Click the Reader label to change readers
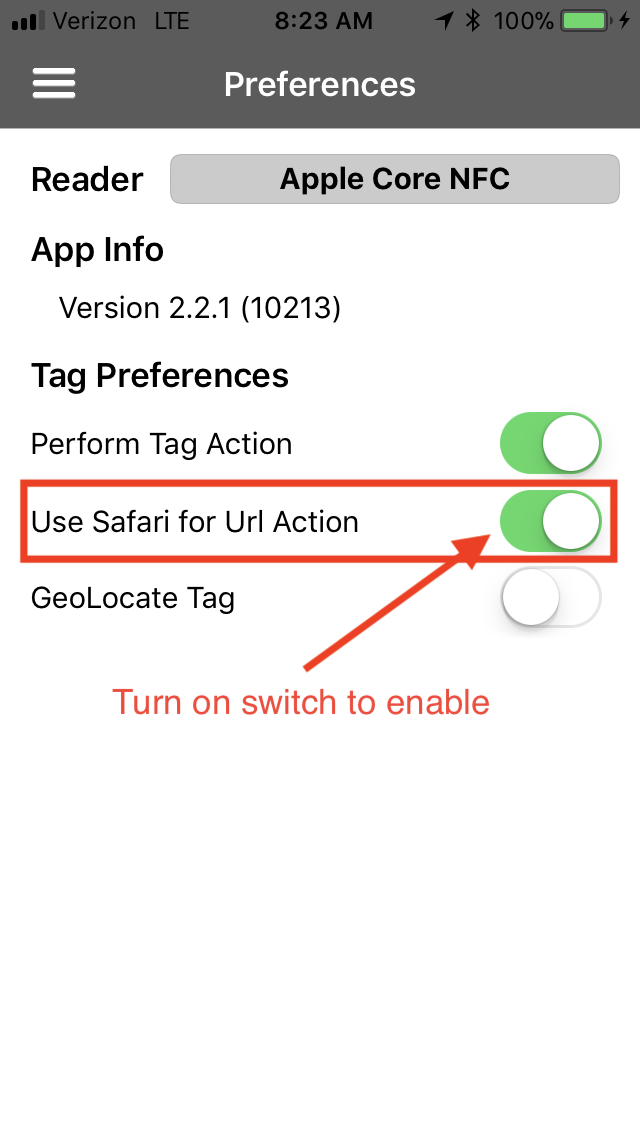Screen dimensions: 640x1136 [87, 180]
